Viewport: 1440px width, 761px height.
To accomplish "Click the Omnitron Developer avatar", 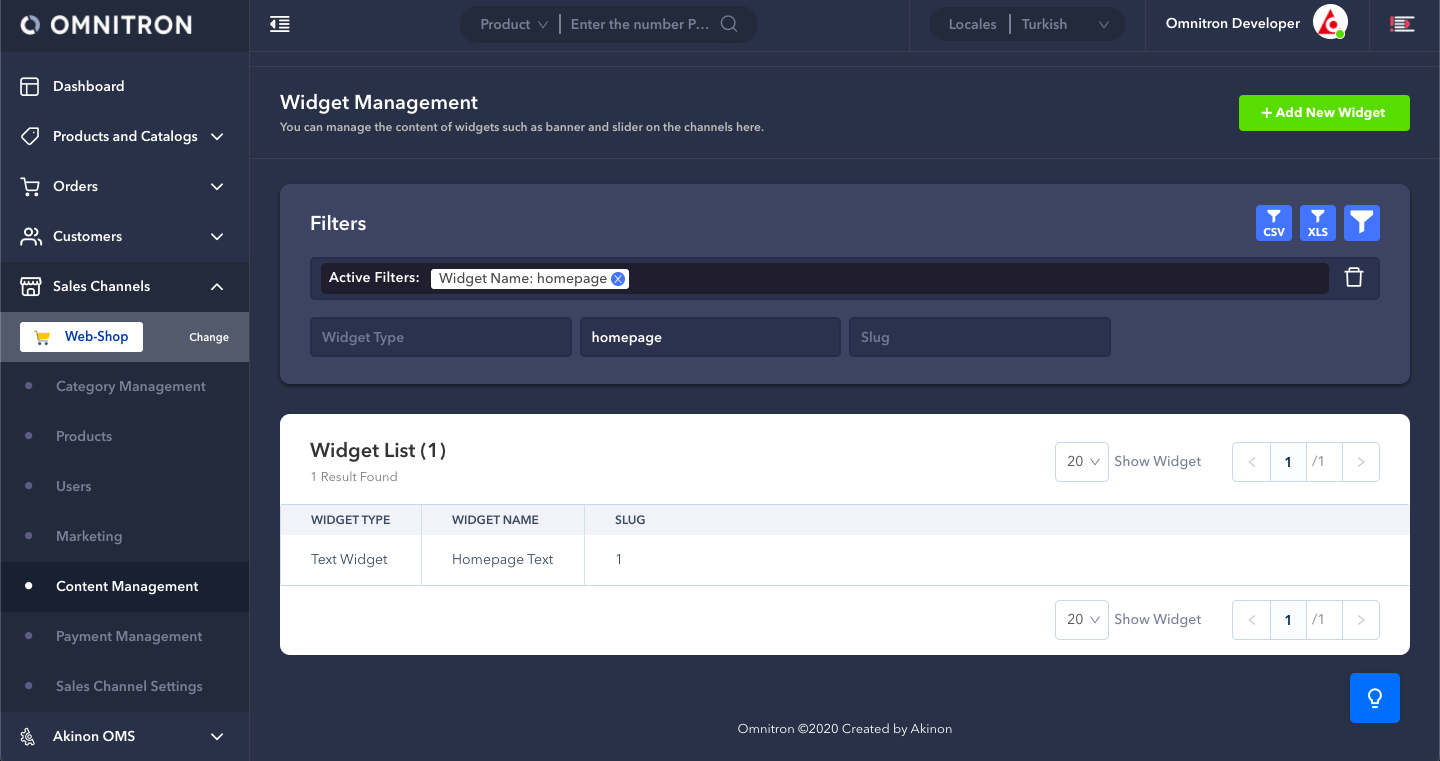I will tap(1330, 23).
